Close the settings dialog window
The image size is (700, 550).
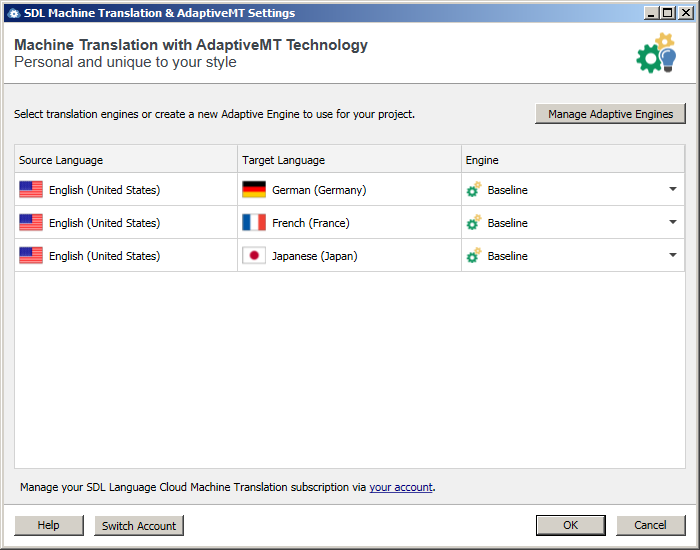pyautogui.click(x=686, y=13)
